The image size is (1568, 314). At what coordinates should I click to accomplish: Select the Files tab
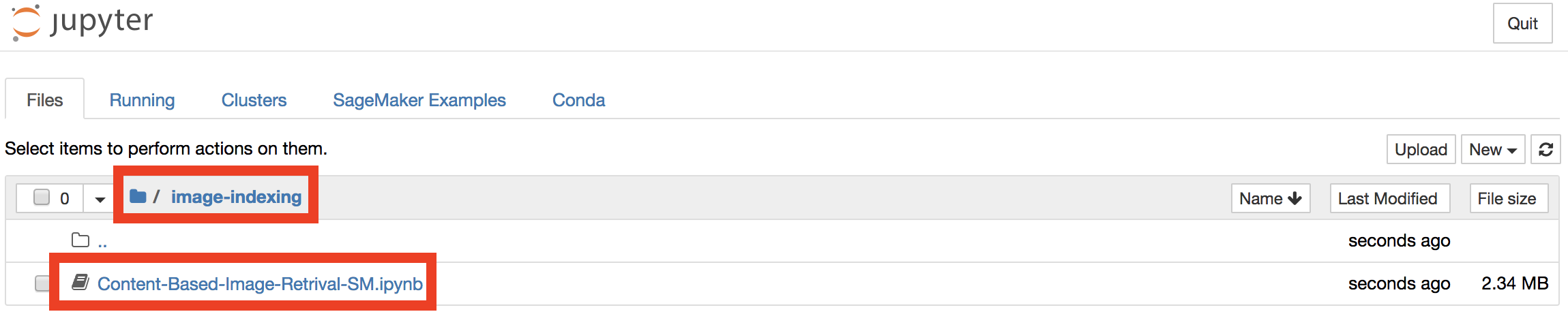(45, 100)
